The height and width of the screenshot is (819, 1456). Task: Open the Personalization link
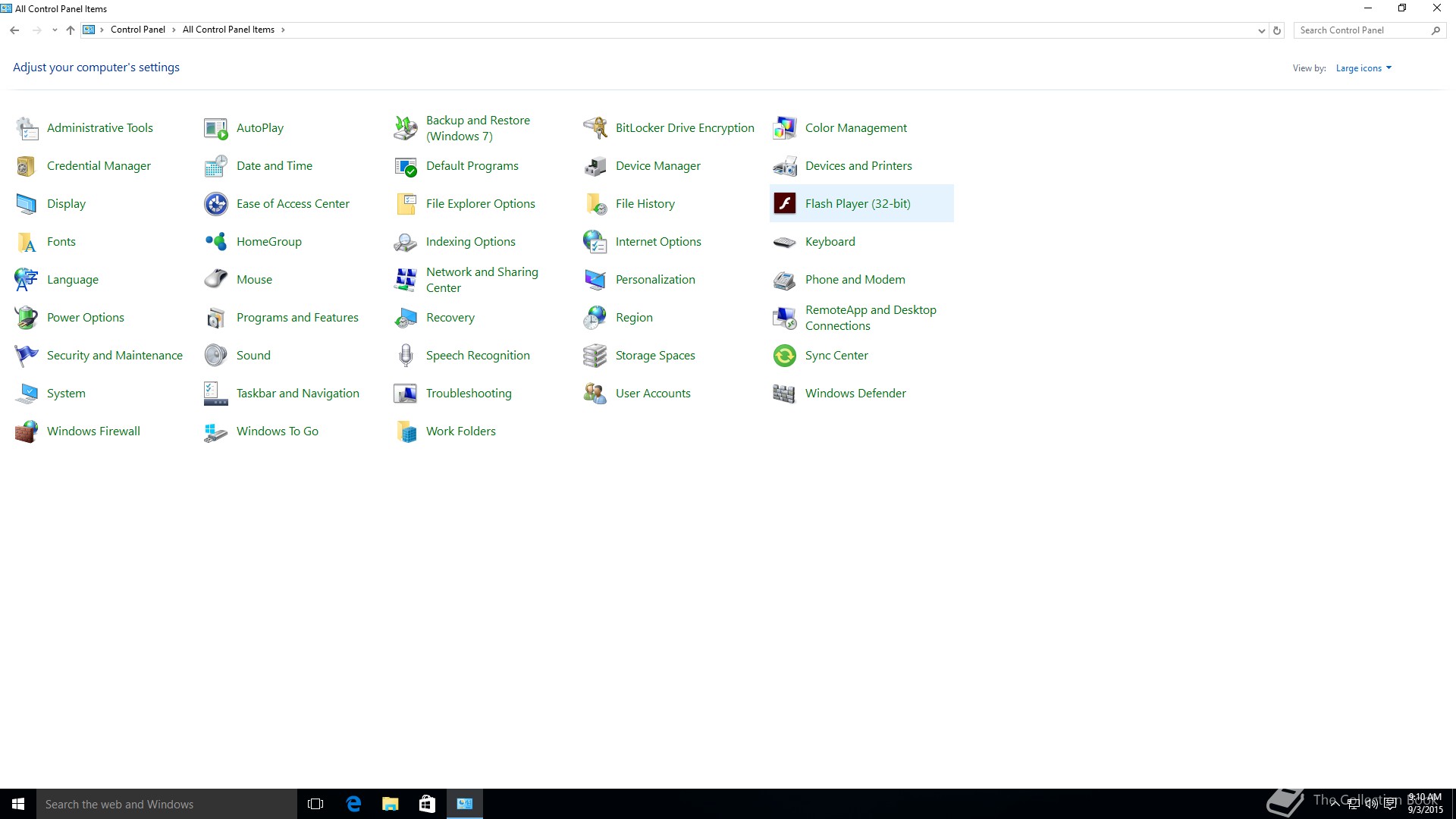click(655, 280)
